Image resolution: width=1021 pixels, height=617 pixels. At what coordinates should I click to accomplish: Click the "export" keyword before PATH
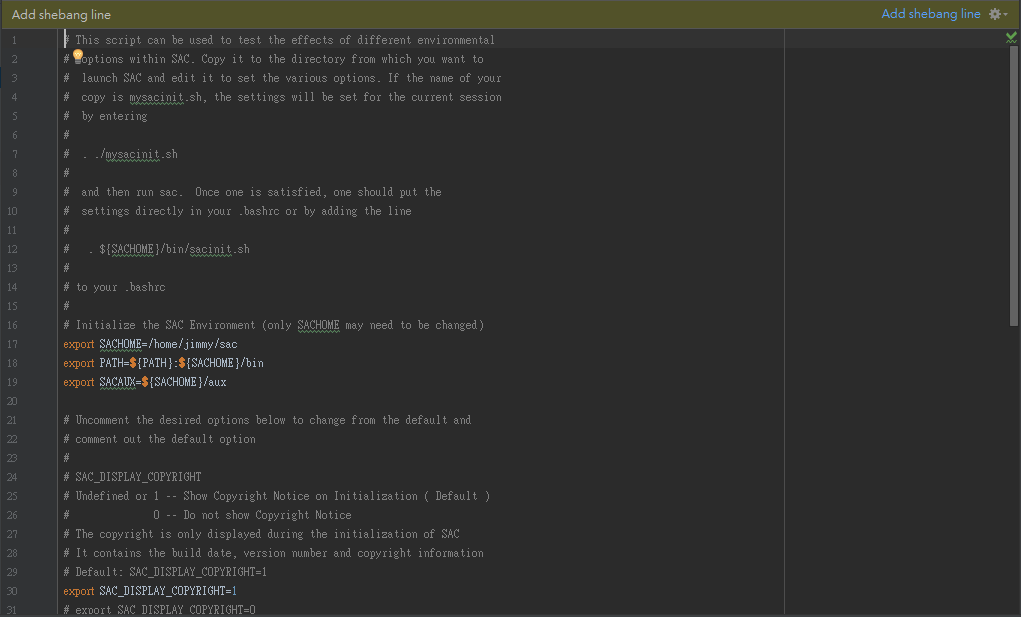(79, 363)
